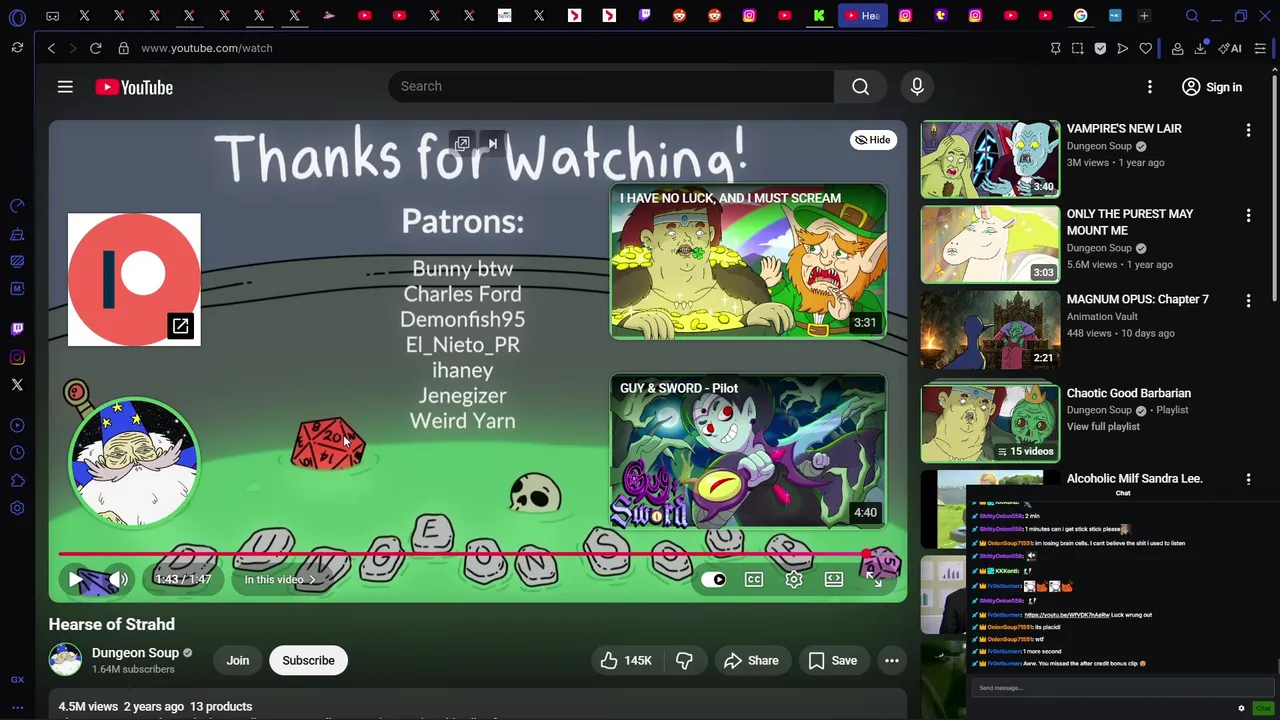The width and height of the screenshot is (1280, 720).
Task: Open menu for 'MAGNUM OPUS: Chapter 7'
Action: pos(1248,300)
